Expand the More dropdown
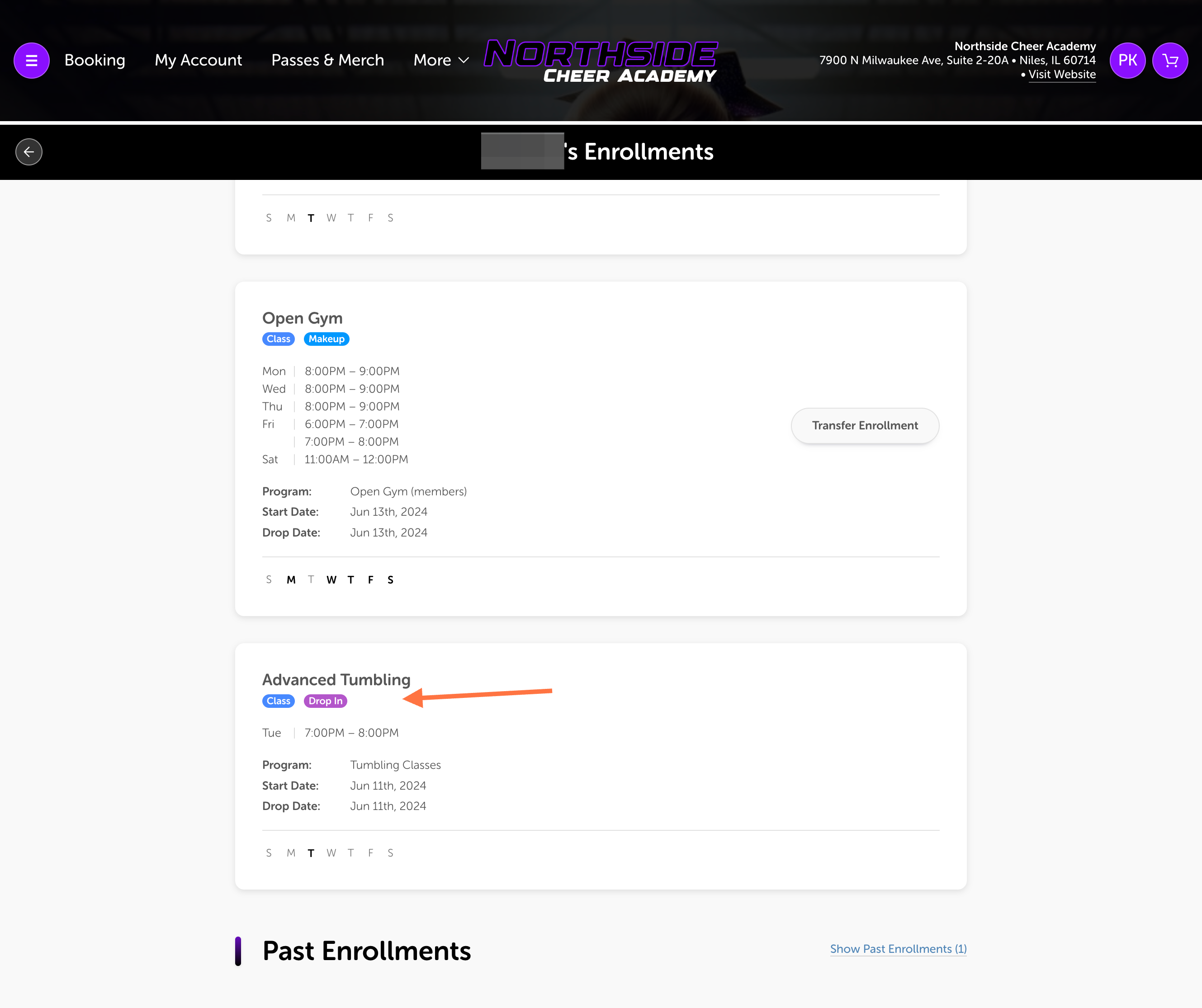Image resolution: width=1202 pixels, height=1008 pixels. (x=441, y=60)
